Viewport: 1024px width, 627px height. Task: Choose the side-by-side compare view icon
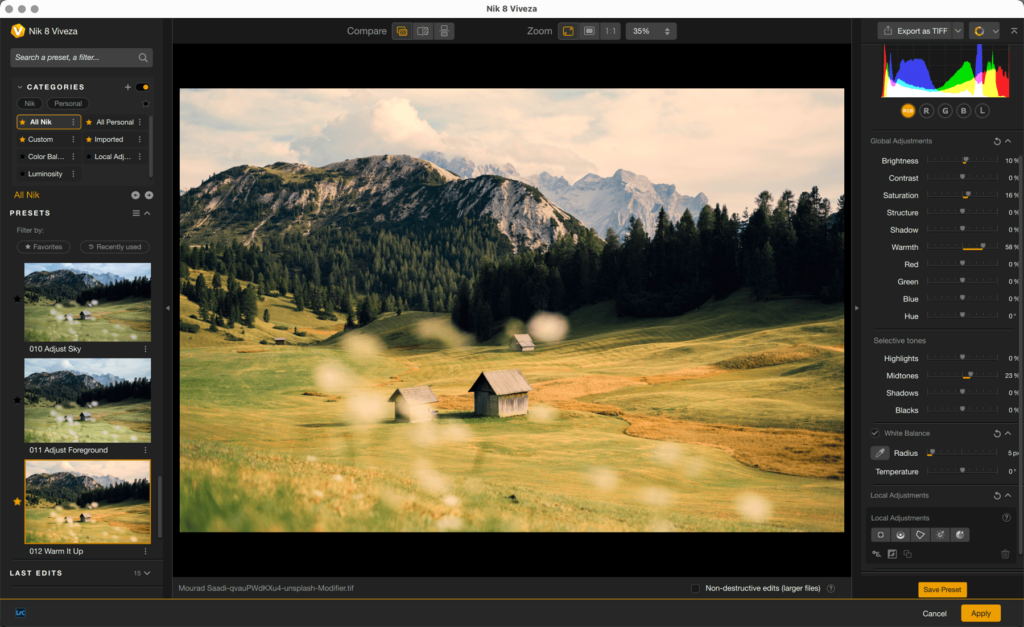point(444,31)
